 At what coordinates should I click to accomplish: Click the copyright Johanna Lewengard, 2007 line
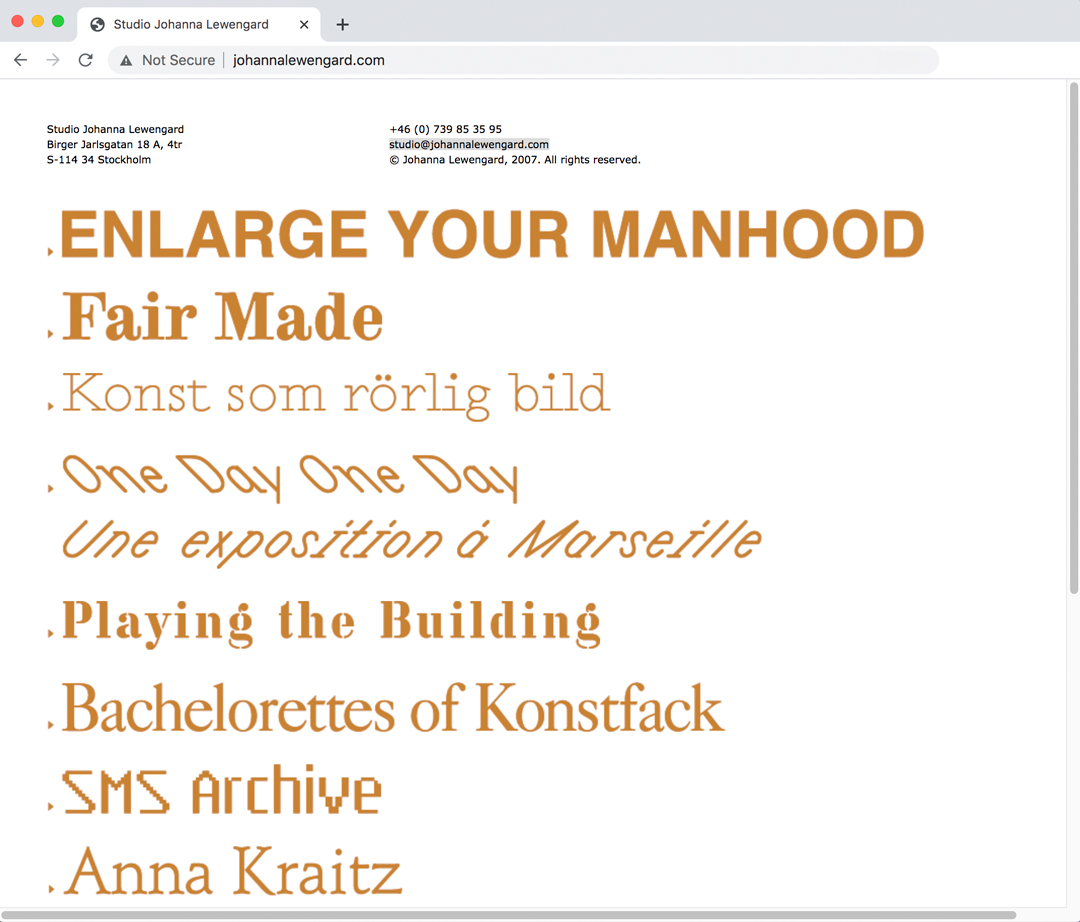(x=515, y=160)
